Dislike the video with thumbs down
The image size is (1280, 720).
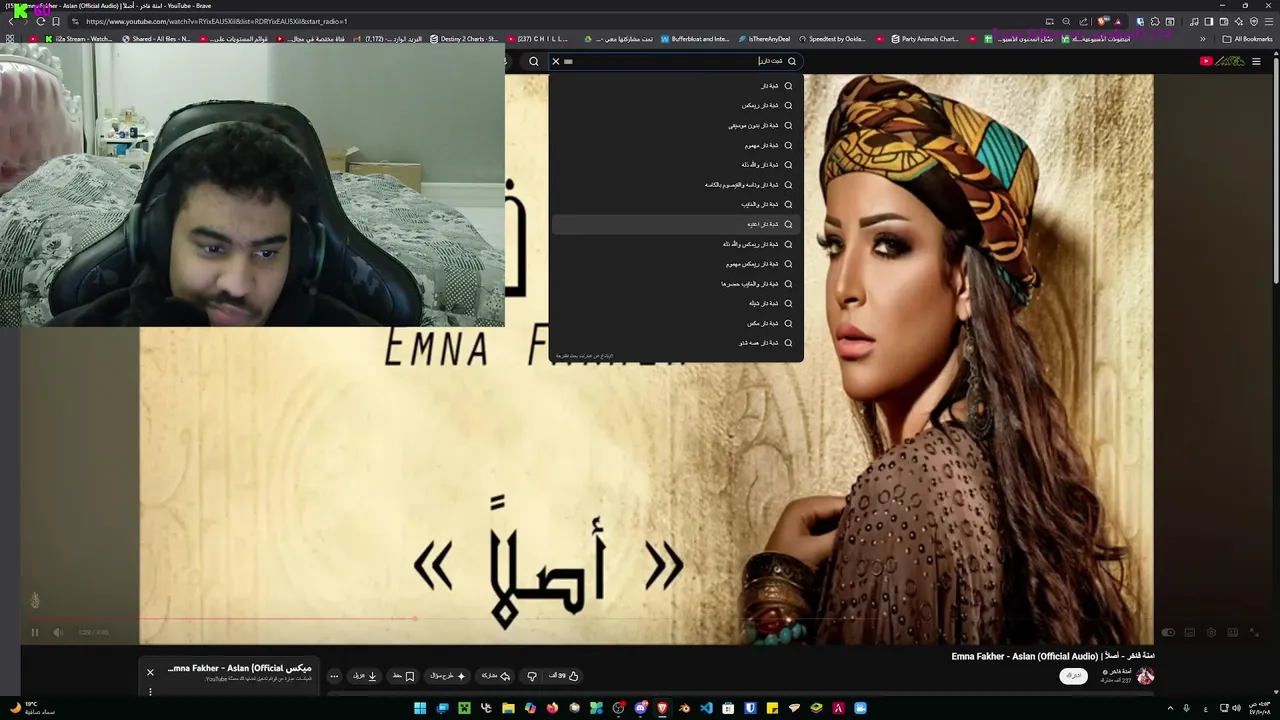point(532,676)
